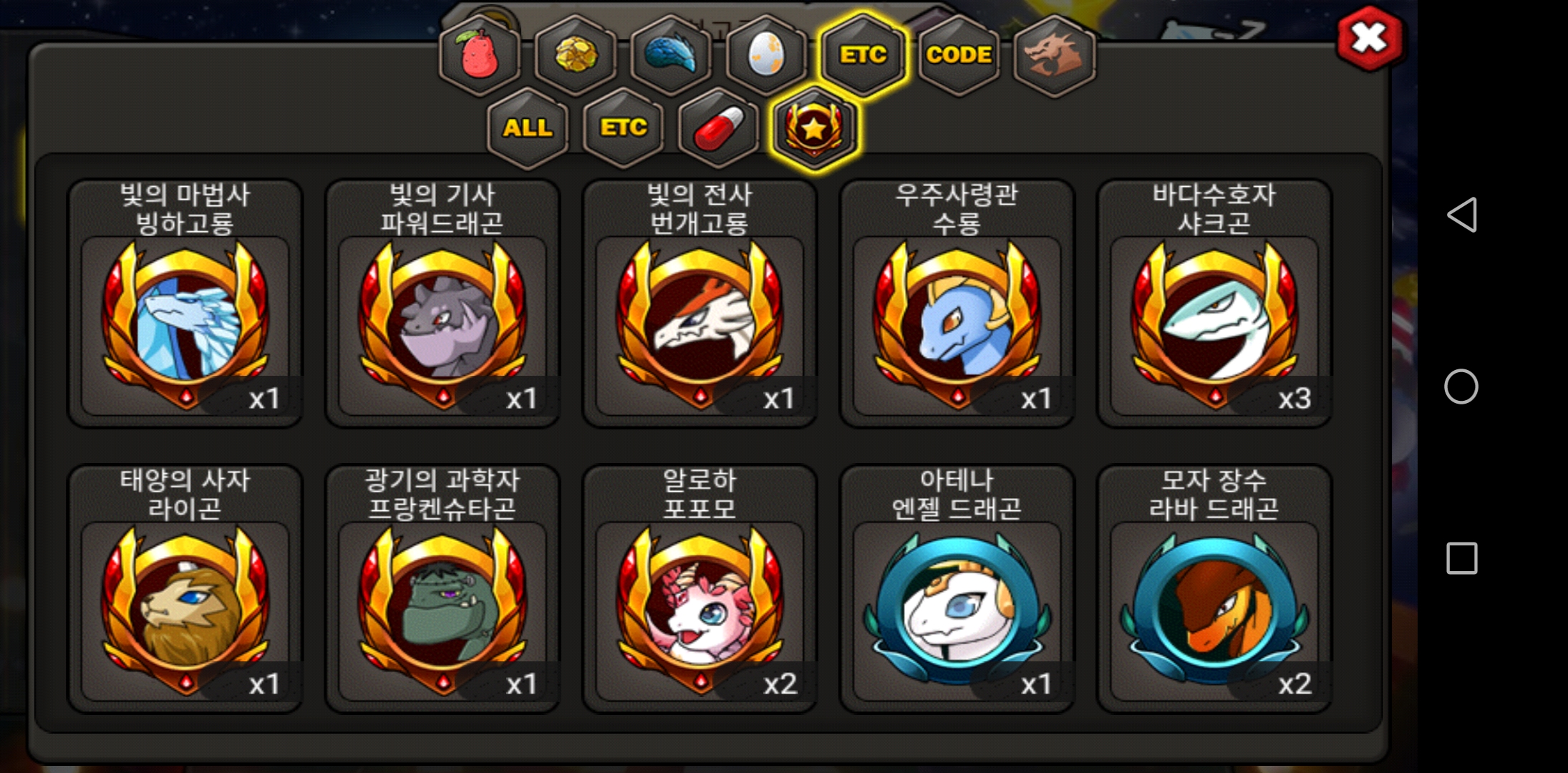1568x773 pixels.
Task: Switch to the spotted egg category
Action: click(766, 56)
